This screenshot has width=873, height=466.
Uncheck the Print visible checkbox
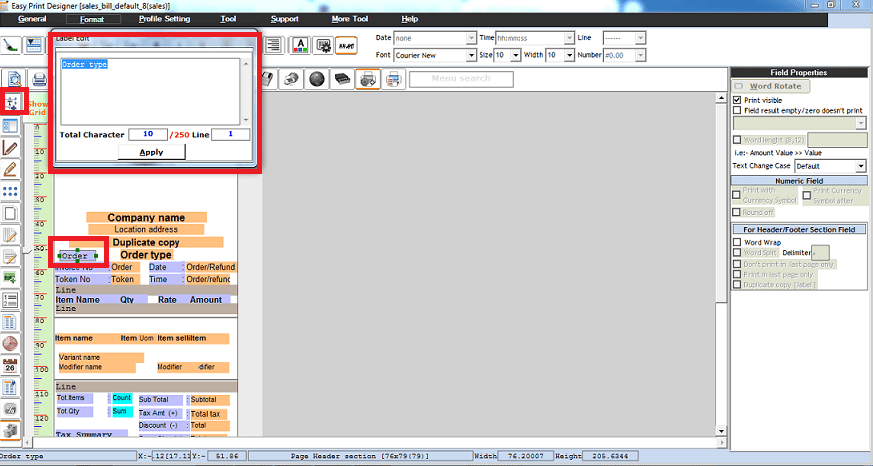pos(737,100)
